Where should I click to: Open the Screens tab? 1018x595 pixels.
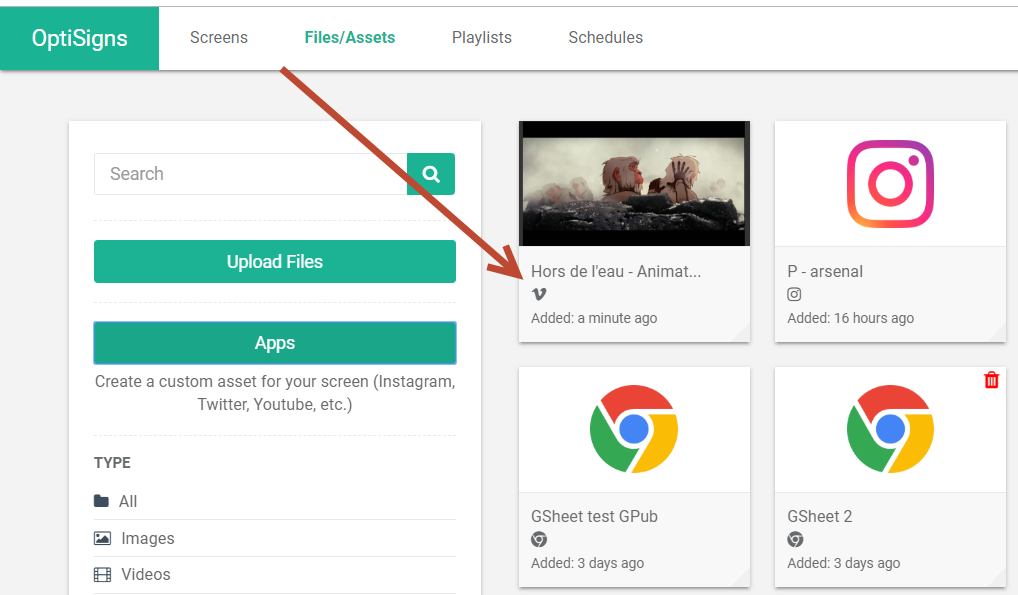(x=219, y=38)
